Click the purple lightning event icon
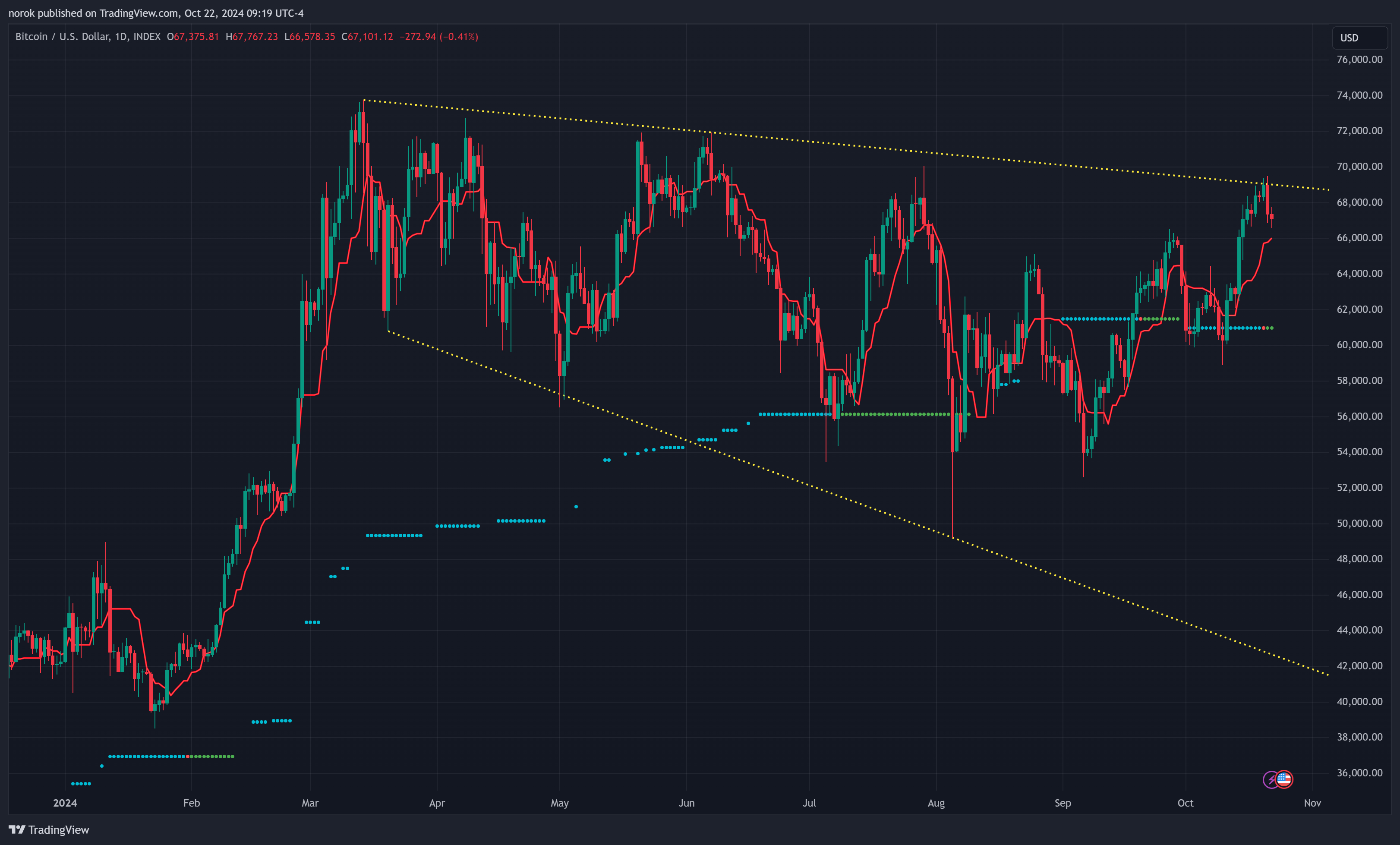 (1271, 779)
